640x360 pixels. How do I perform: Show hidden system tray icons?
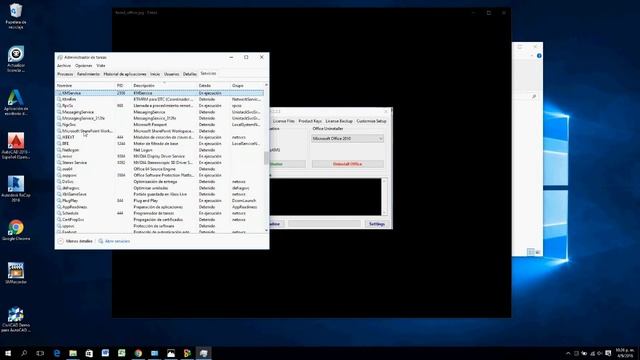coord(568,353)
